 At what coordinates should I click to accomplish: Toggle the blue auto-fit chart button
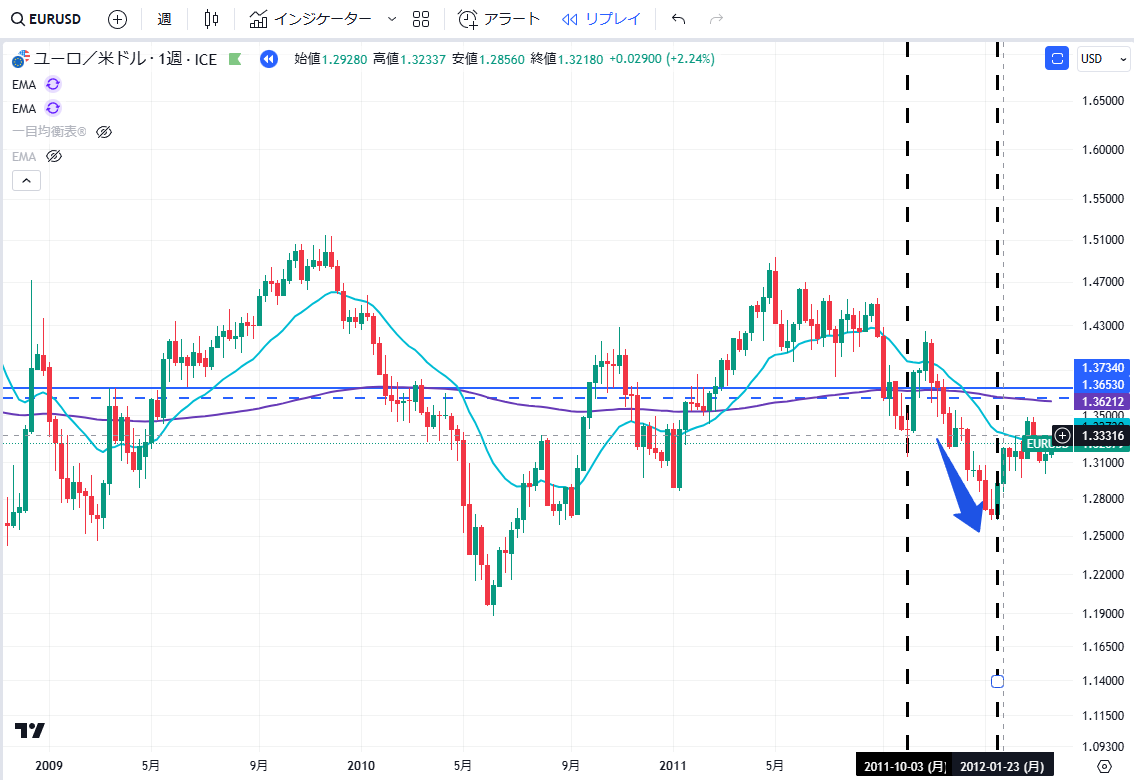pyautogui.click(x=1057, y=59)
